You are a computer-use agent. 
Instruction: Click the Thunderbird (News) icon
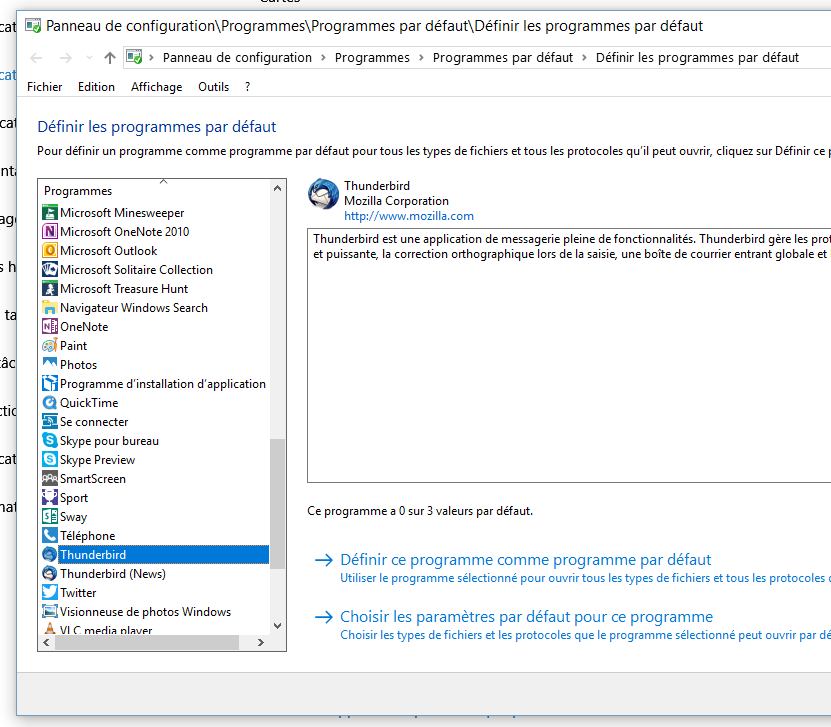click(49, 573)
